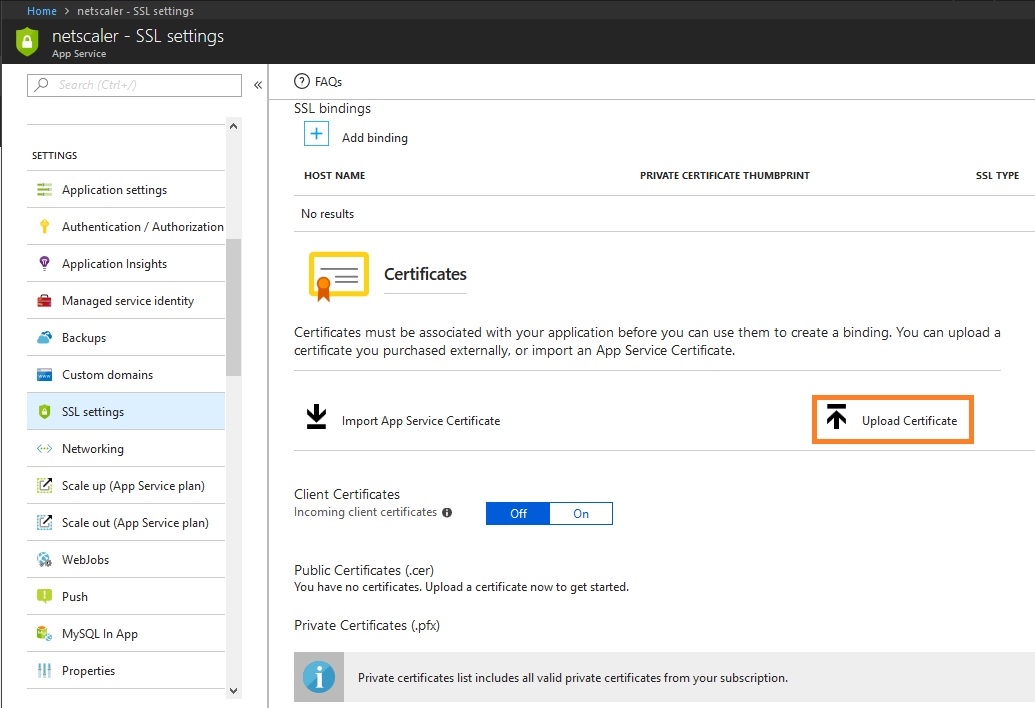The height and width of the screenshot is (708, 1035).
Task: Click the Certificates badge icon
Action: click(339, 276)
